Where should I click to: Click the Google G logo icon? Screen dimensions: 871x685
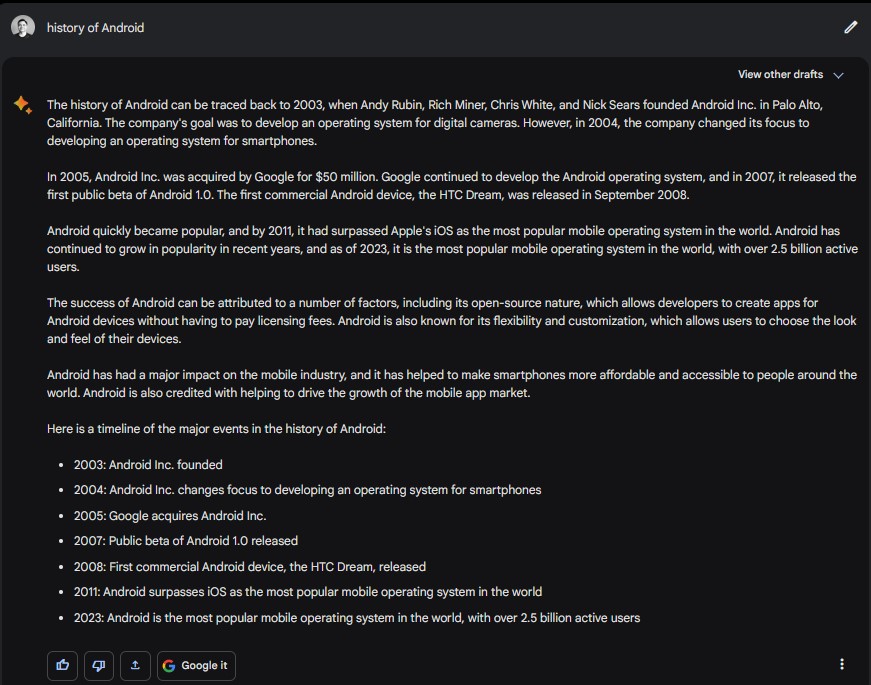pyautogui.click(x=169, y=666)
